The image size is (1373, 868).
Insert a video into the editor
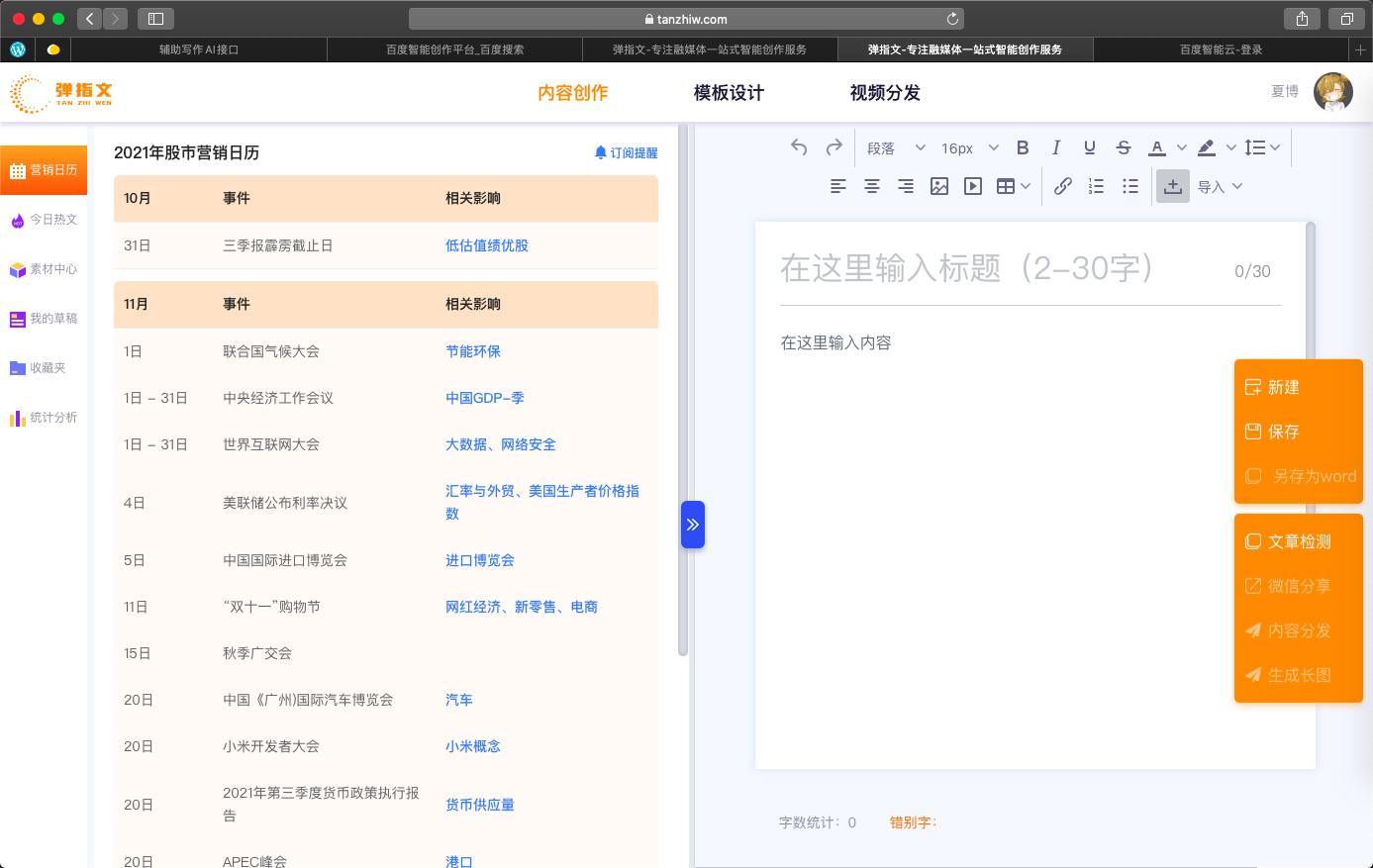(973, 186)
